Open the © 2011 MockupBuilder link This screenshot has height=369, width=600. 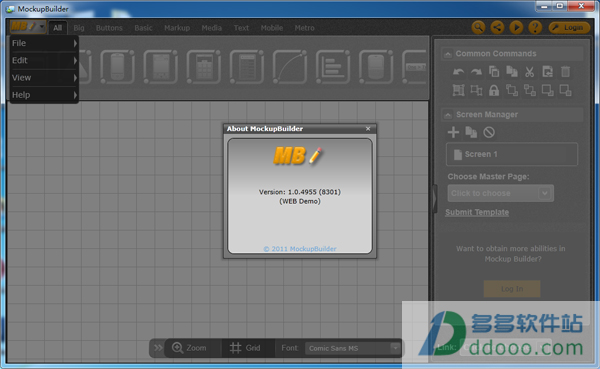(x=300, y=249)
